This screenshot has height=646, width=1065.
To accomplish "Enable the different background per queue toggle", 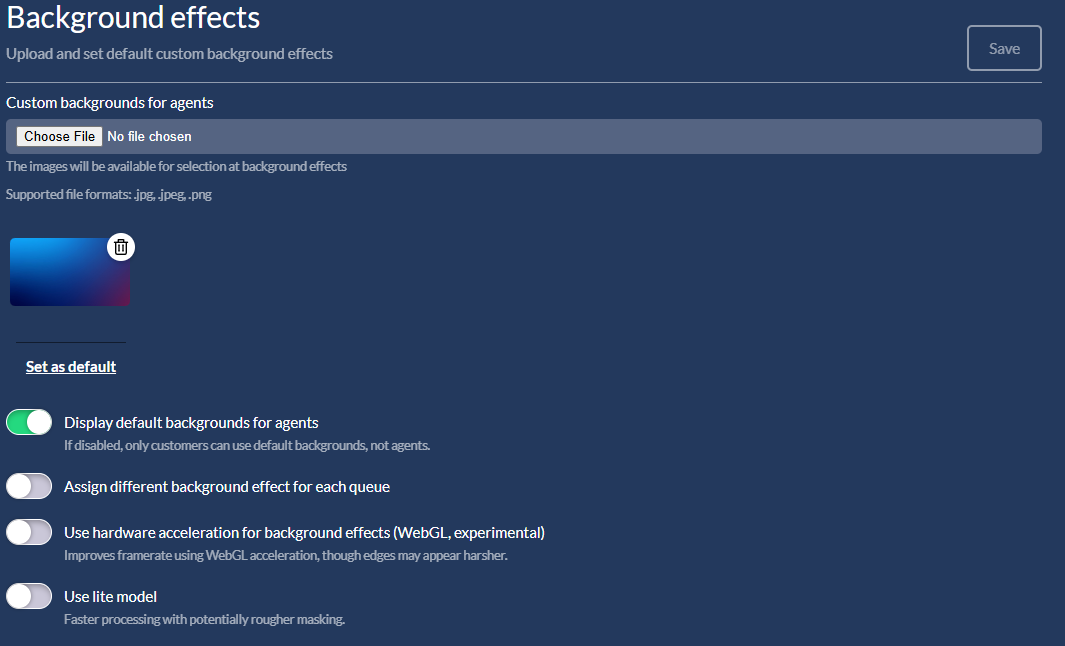I will tap(29, 487).
